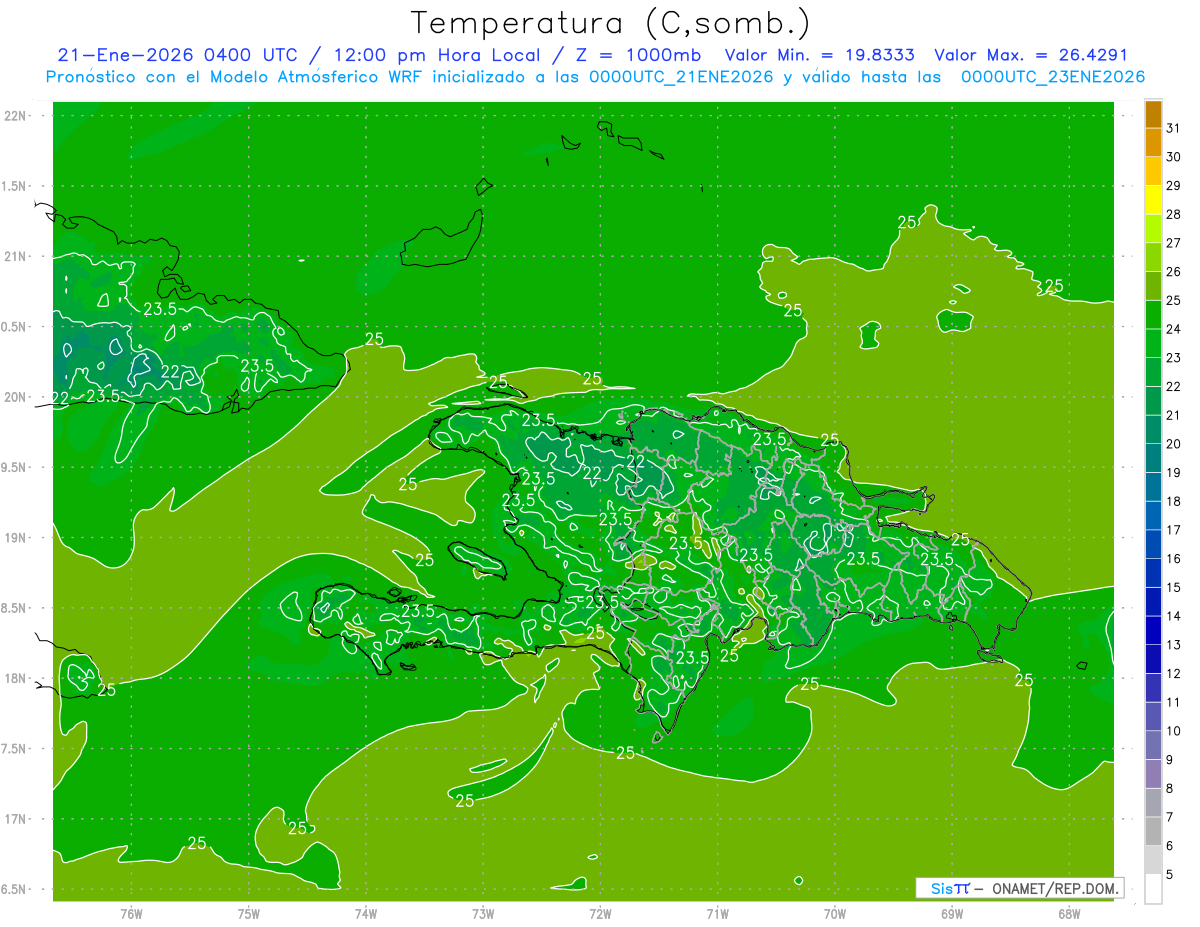Click the colorbar label 26

coord(1174,272)
